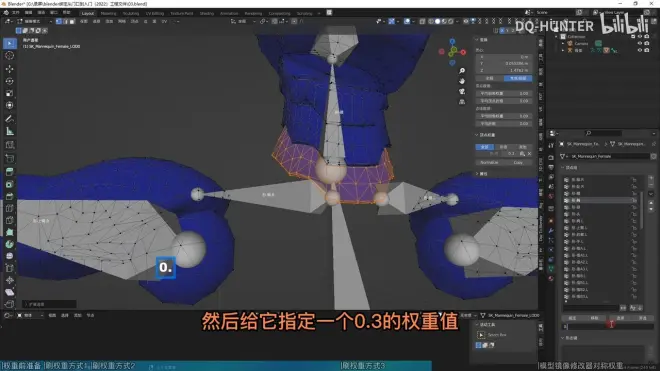660x371 pixels.
Task: Toggle visibility eye of Collection
Action: coord(640,37)
